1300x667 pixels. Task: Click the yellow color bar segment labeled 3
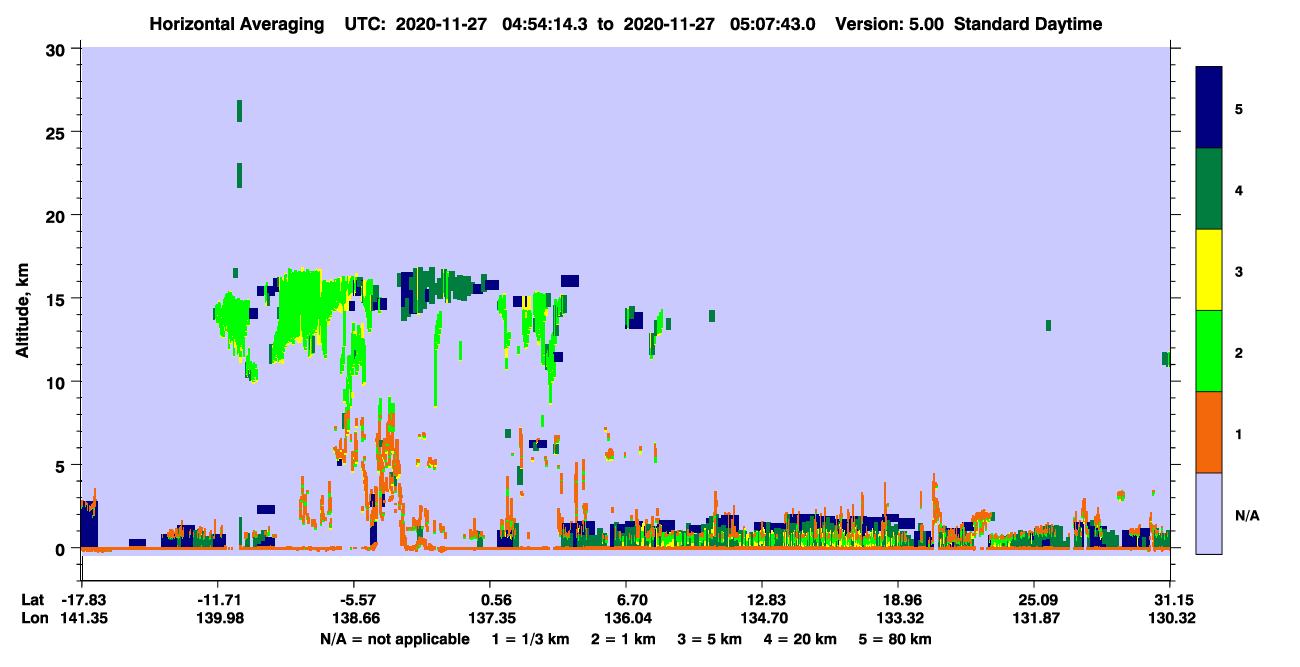1209,270
